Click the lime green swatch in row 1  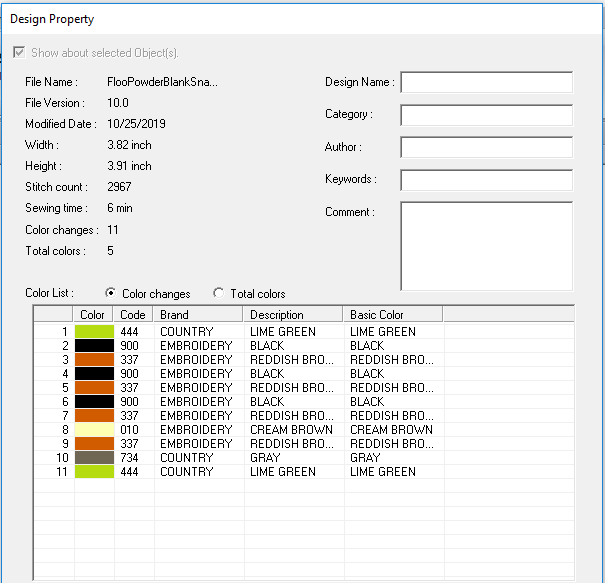94,332
